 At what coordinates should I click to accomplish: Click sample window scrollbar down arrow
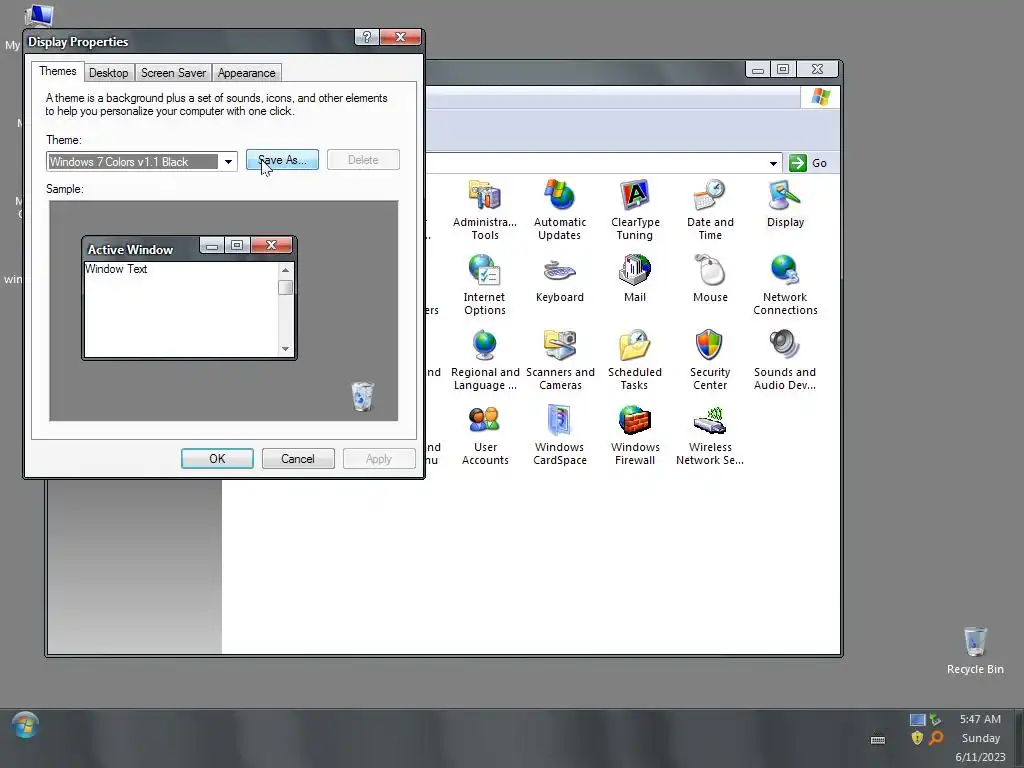(x=285, y=349)
